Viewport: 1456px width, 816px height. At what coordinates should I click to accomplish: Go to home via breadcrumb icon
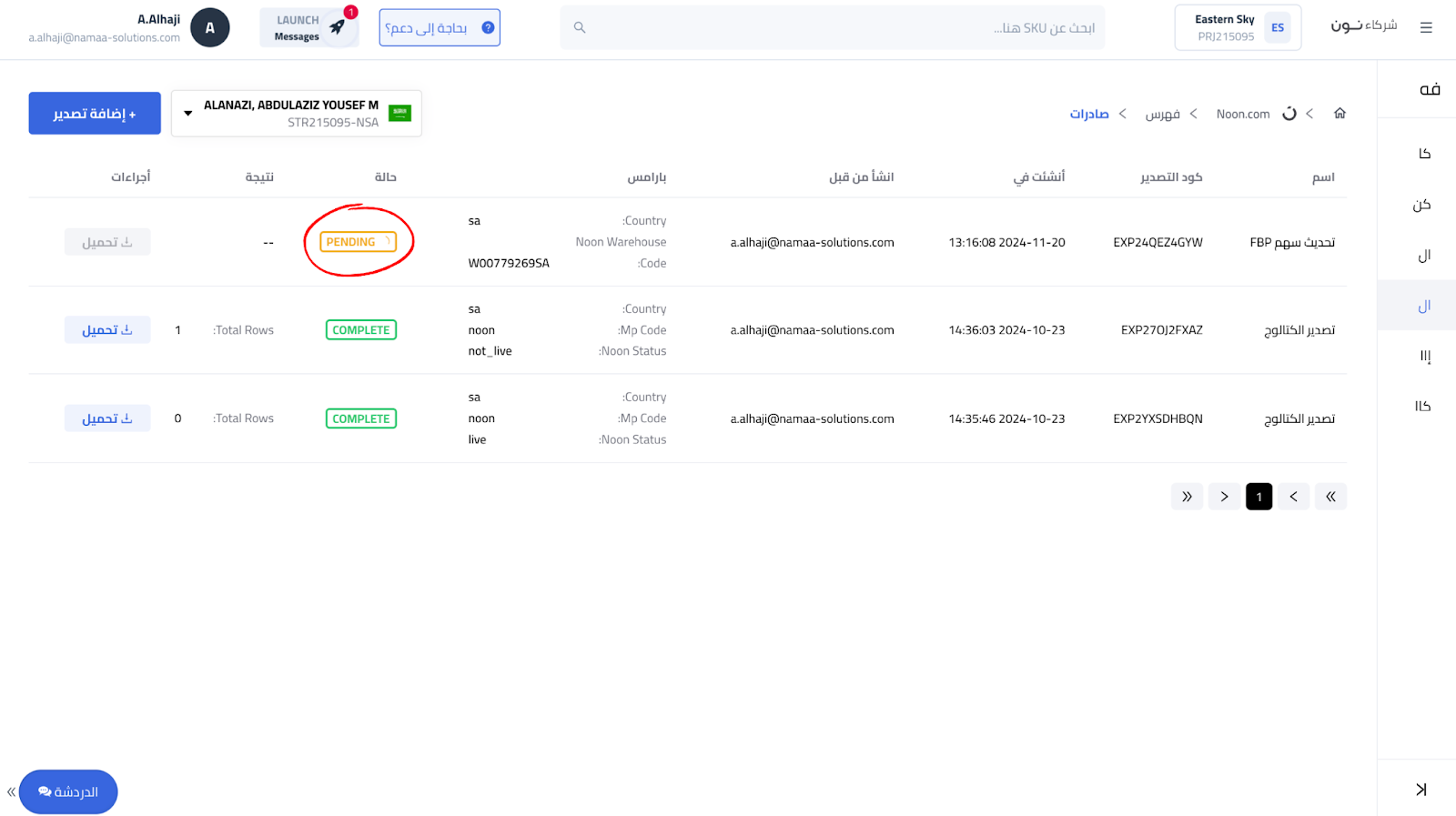(1340, 113)
